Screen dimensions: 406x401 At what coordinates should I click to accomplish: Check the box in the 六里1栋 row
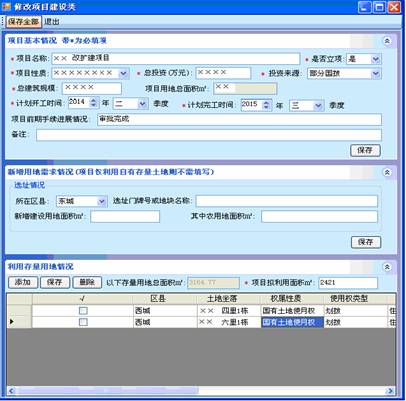(83, 322)
